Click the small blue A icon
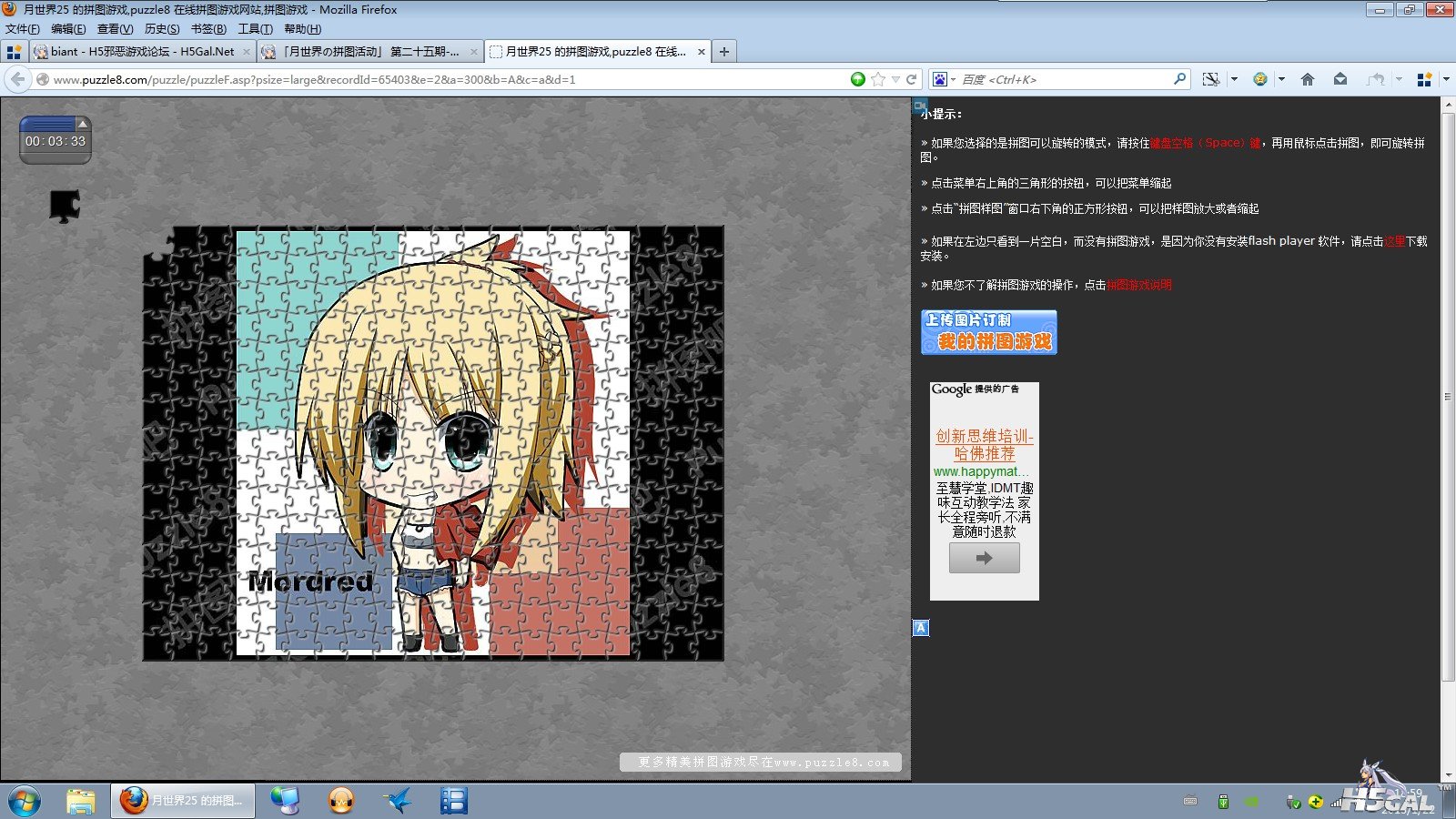The image size is (1456, 819). (x=921, y=628)
